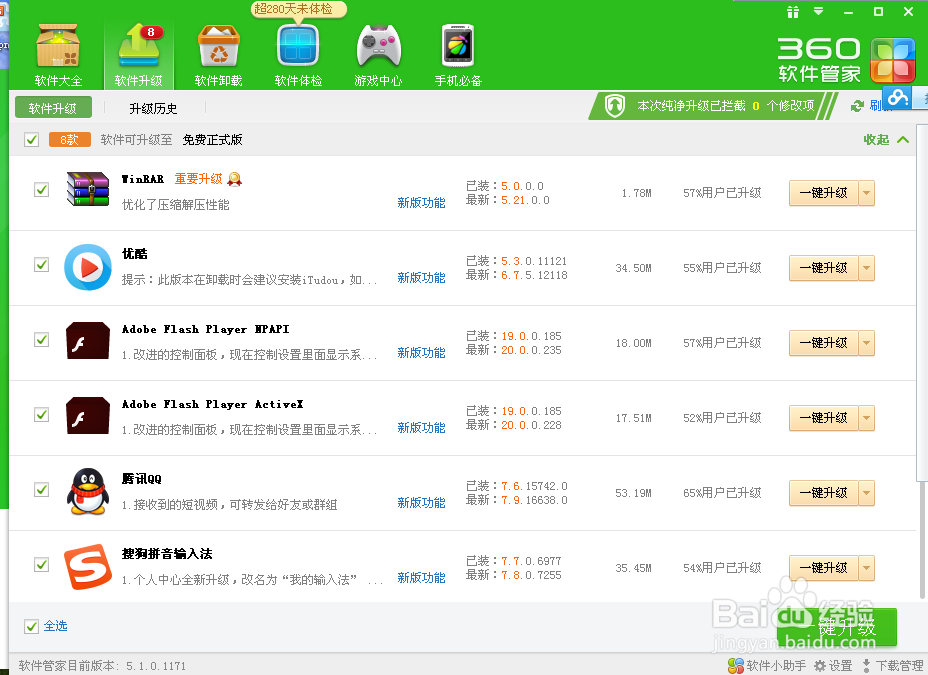Expand upgrade options arrow for 搜狗拼音输入法
The width and height of the screenshot is (928, 675).
(x=866, y=568)
